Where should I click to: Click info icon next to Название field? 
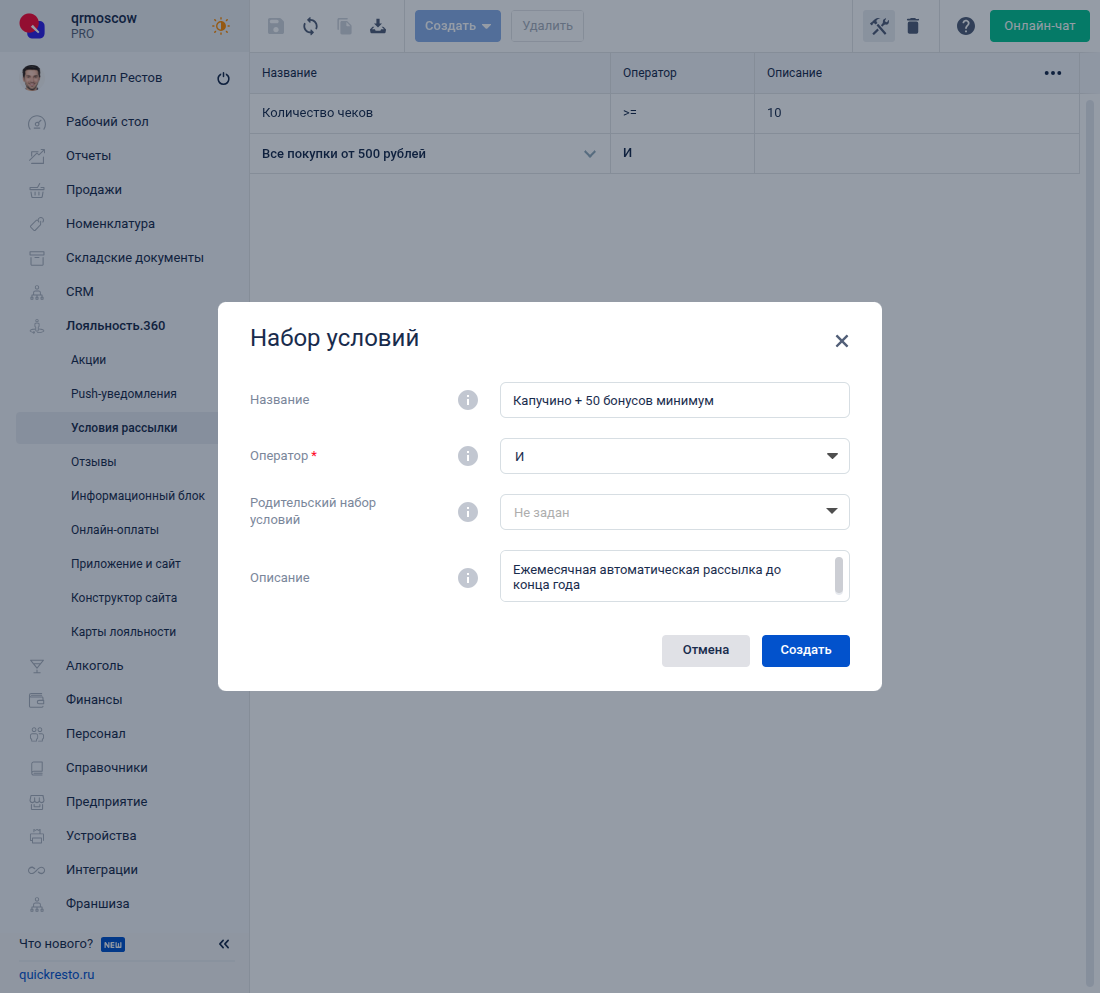coord(467,400)
